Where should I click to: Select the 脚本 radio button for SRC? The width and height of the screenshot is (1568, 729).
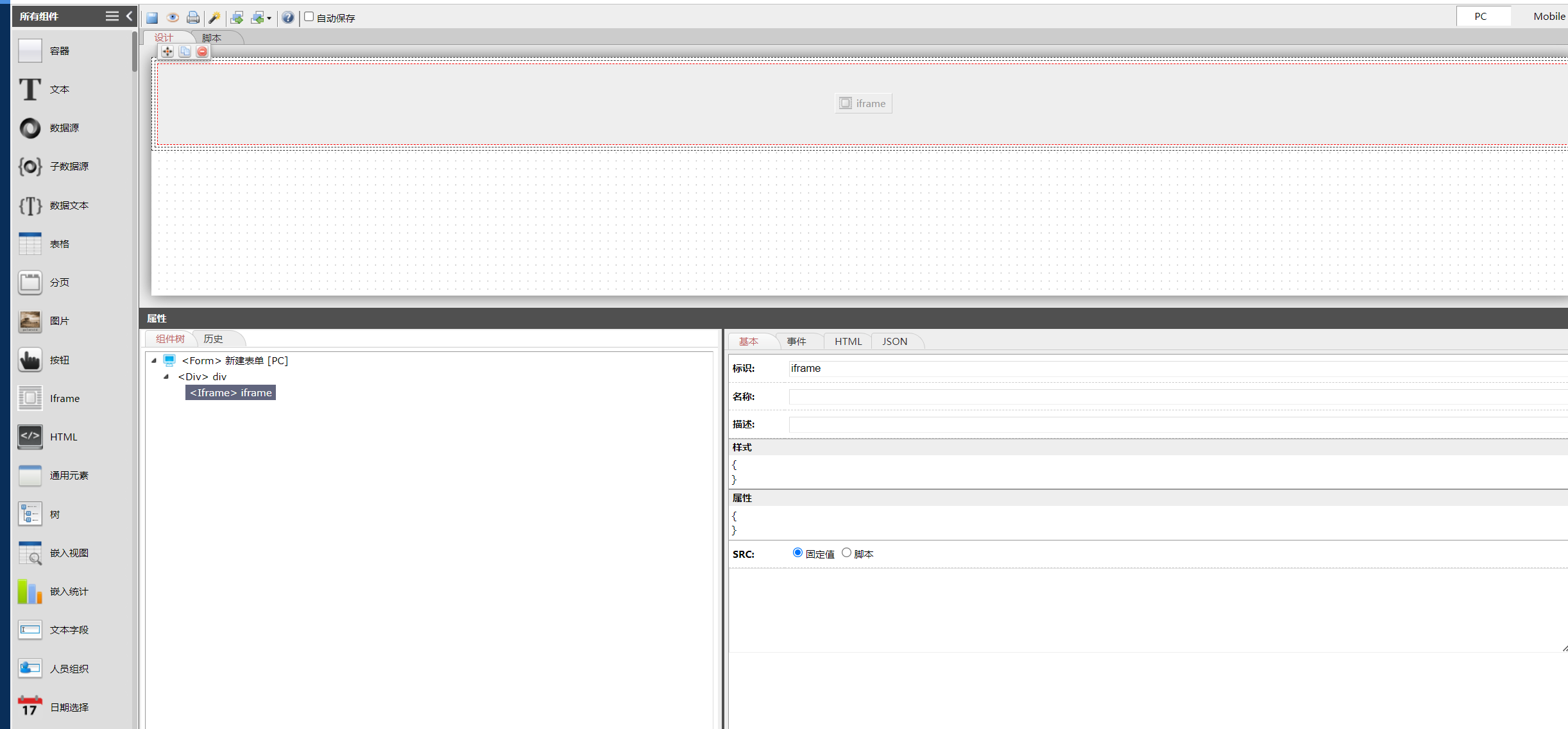[846, 553]
